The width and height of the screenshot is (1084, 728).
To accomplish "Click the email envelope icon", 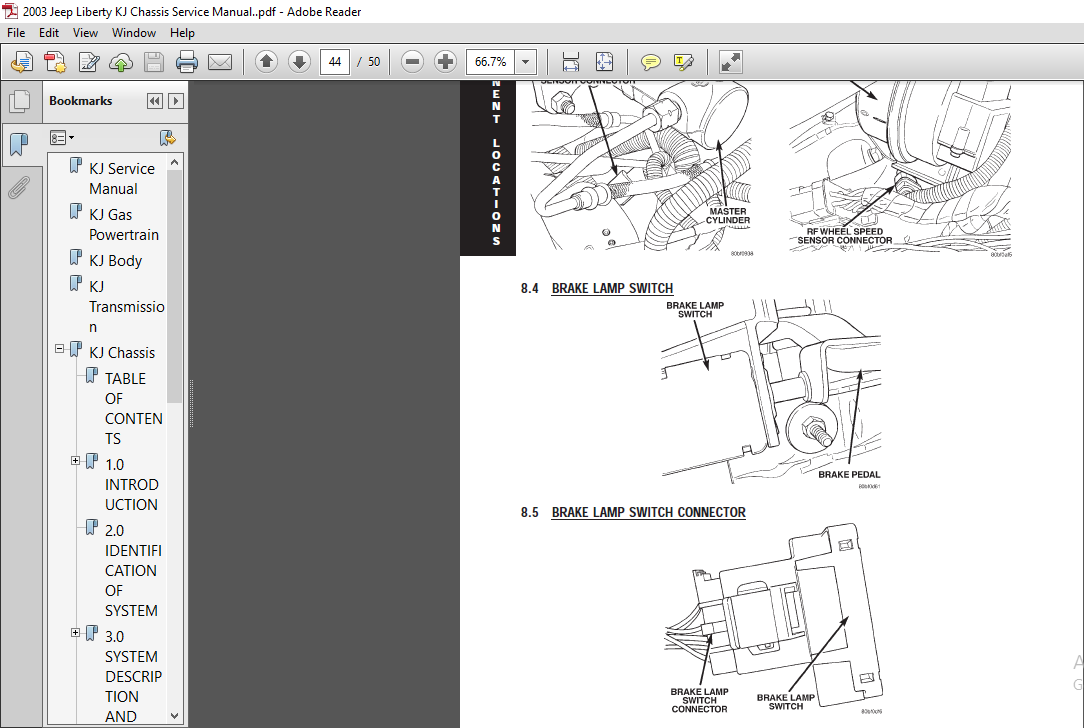I will pos(220,62).
